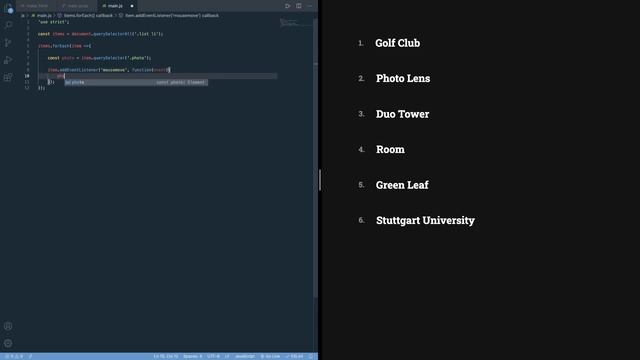Click the ESLint status bar item

click(x=295, y=356)
